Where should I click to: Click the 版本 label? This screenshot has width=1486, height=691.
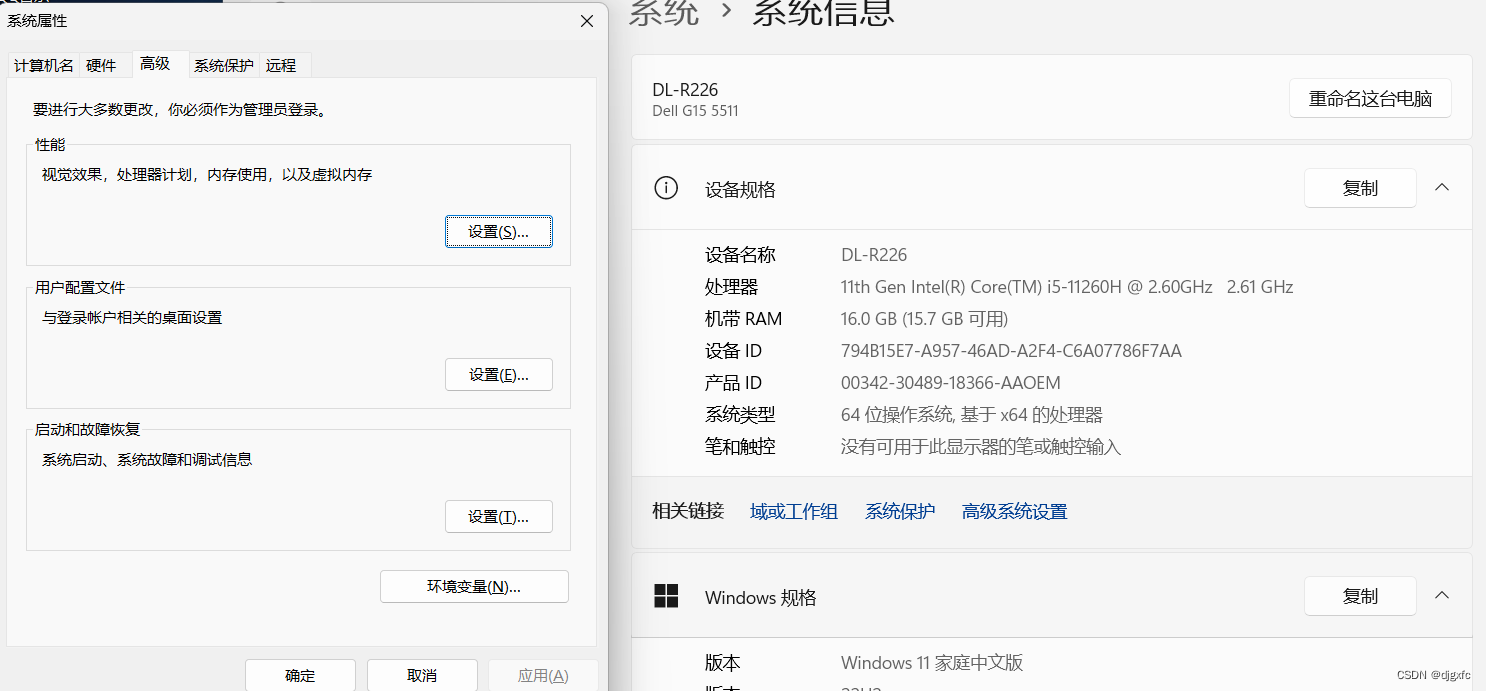pyautogui.click(x=723, y=663)
